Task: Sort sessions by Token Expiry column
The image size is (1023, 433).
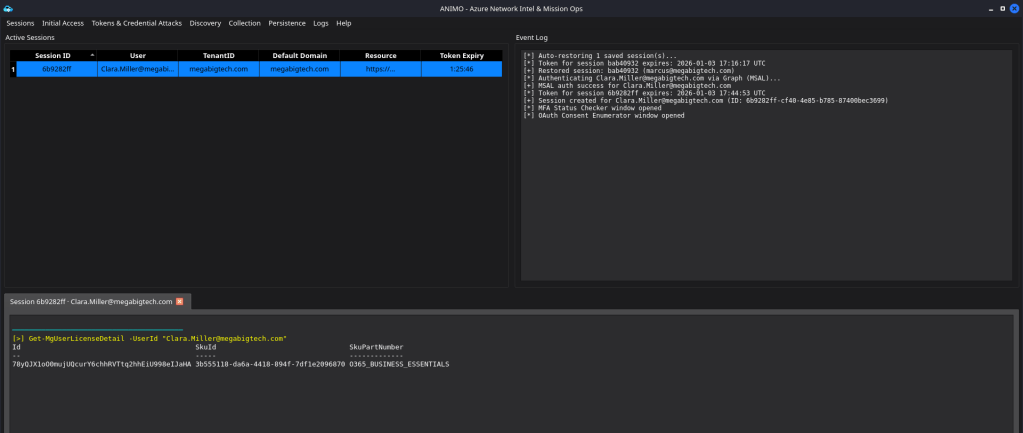Action: (461, 56)
